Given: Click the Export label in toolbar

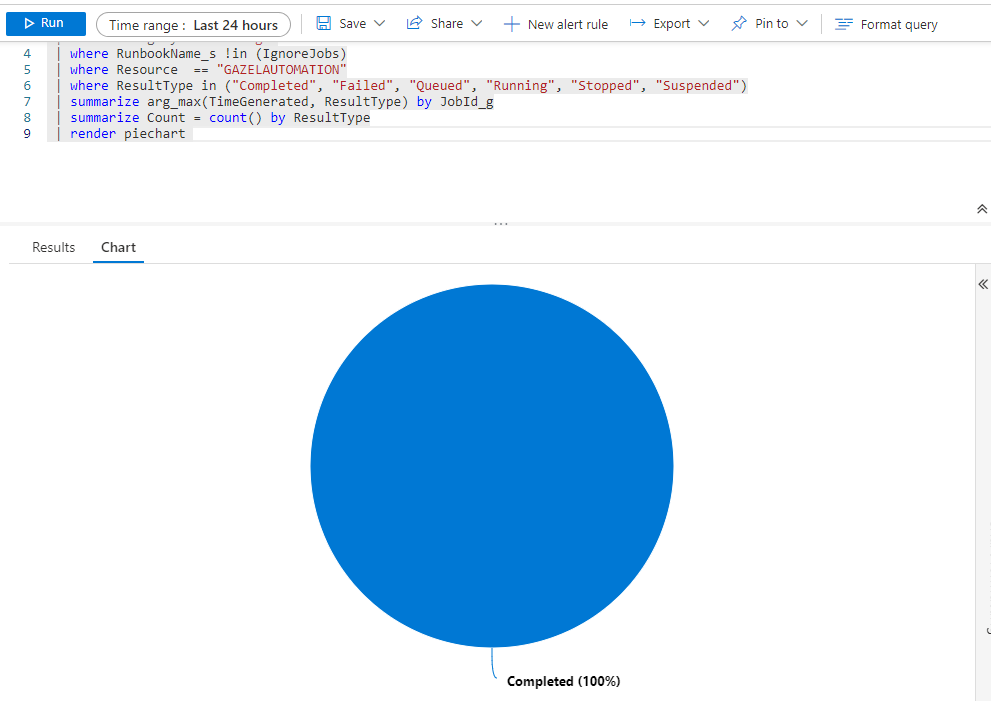Looking at the screenshot, I should tap(672, 23).
